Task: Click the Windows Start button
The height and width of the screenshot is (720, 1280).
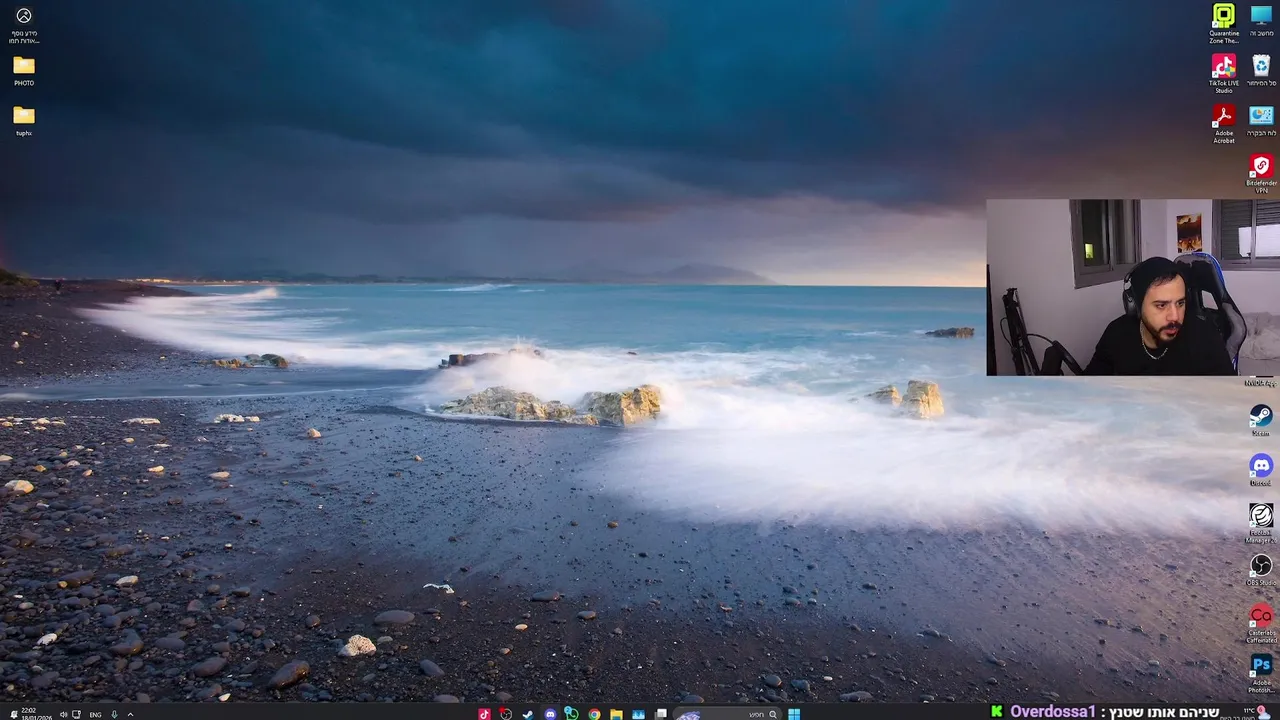Action: pos(794,714)
